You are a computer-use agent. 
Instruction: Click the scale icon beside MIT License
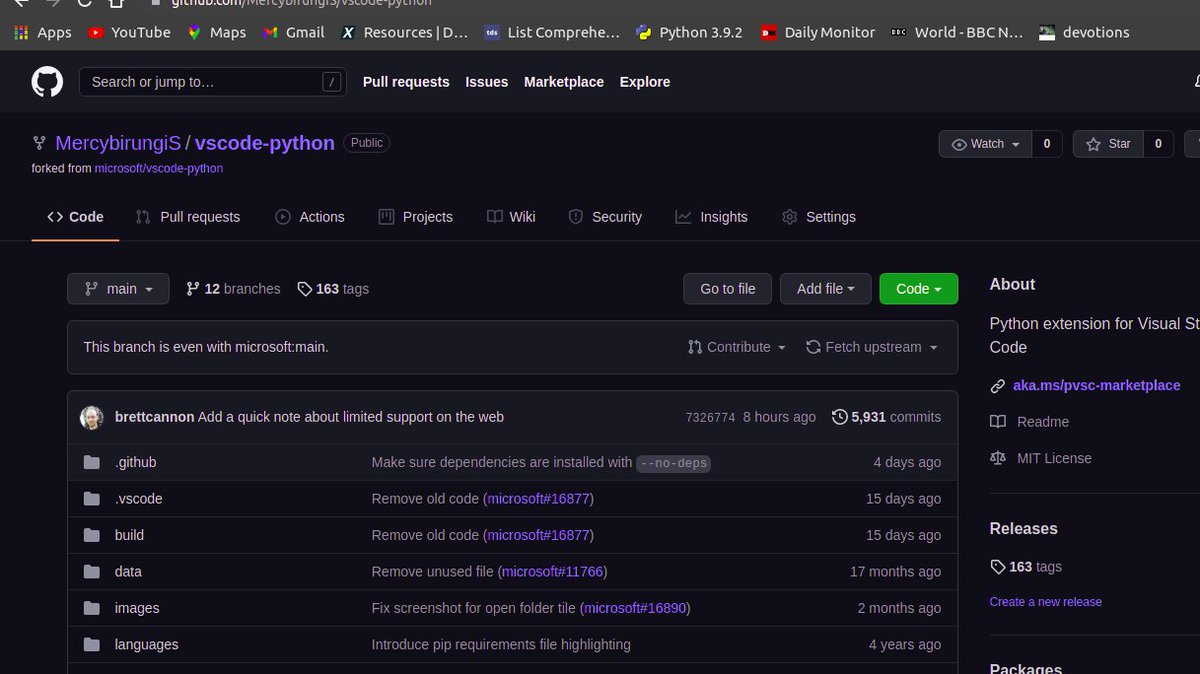click(x=997, y=458)
